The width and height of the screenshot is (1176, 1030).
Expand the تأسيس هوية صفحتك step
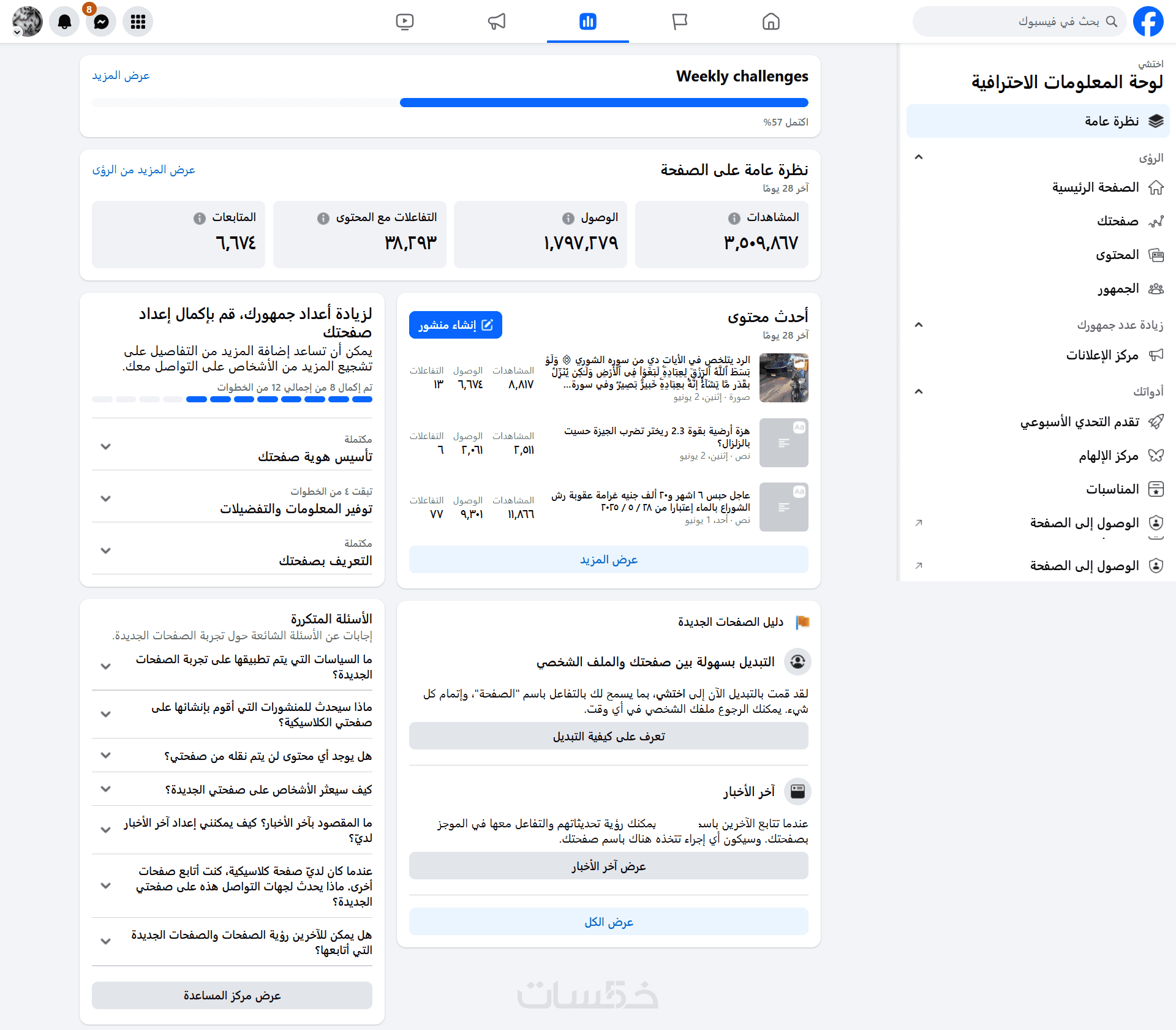pyautogui.click(x=105, y=447)
